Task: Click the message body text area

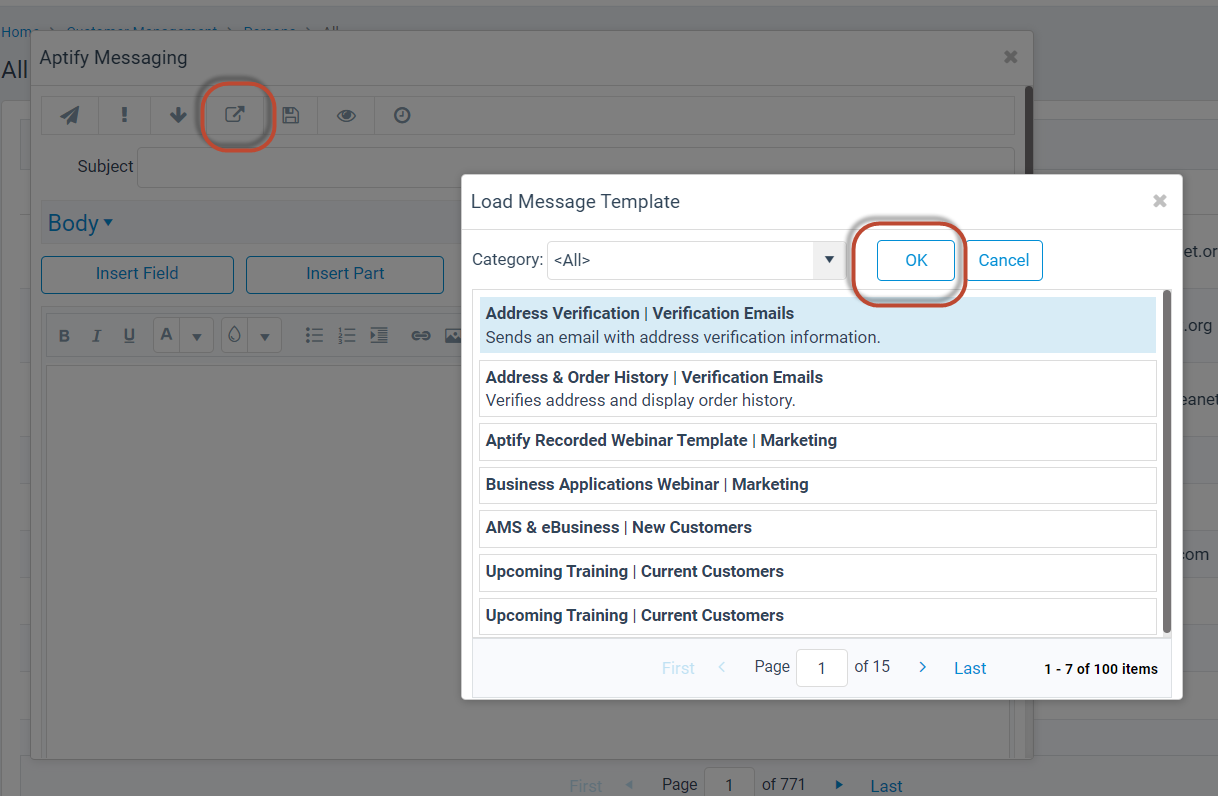Action: click(x=528, y=560)
